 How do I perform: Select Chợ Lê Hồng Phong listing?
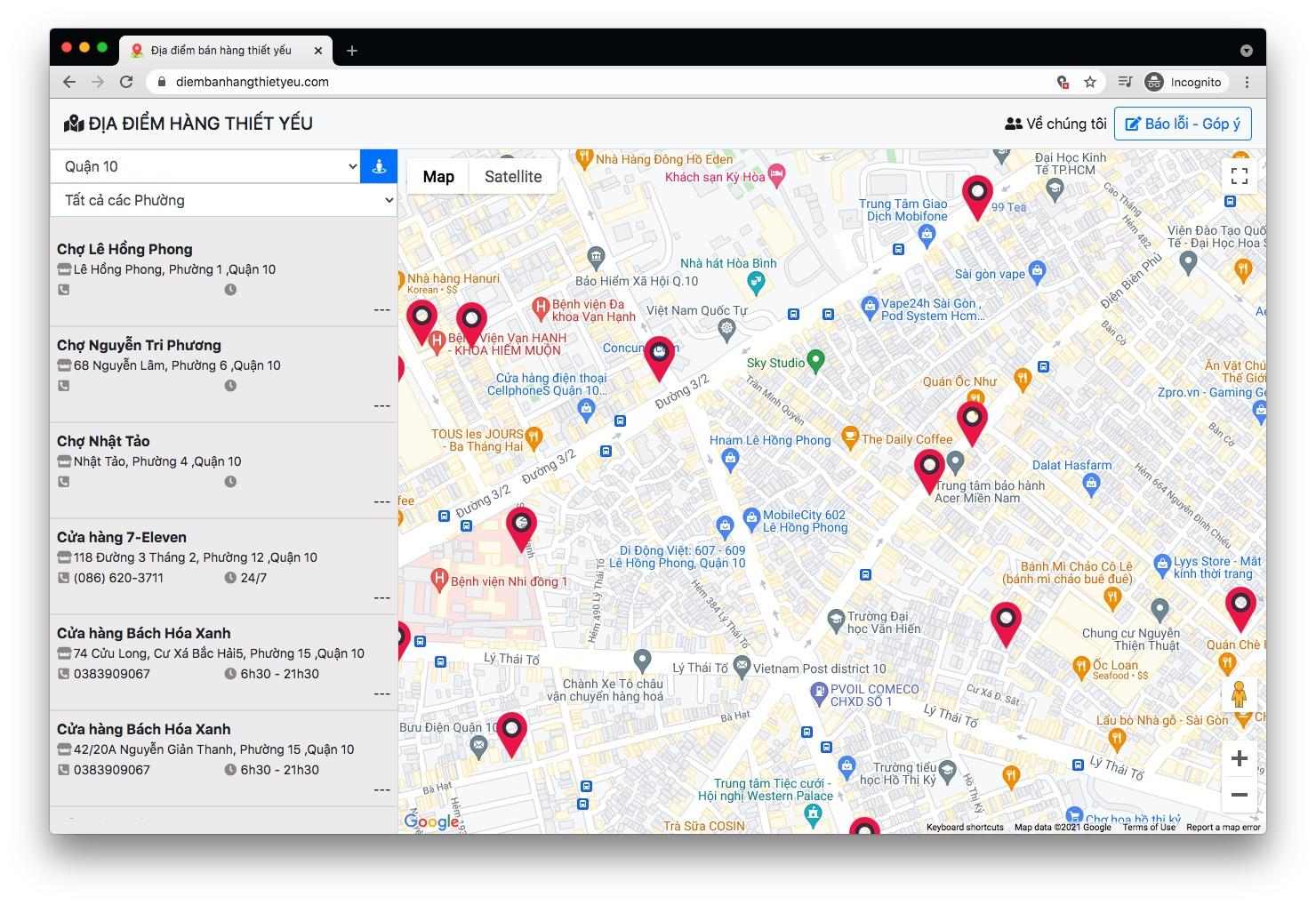coord(223,278)
